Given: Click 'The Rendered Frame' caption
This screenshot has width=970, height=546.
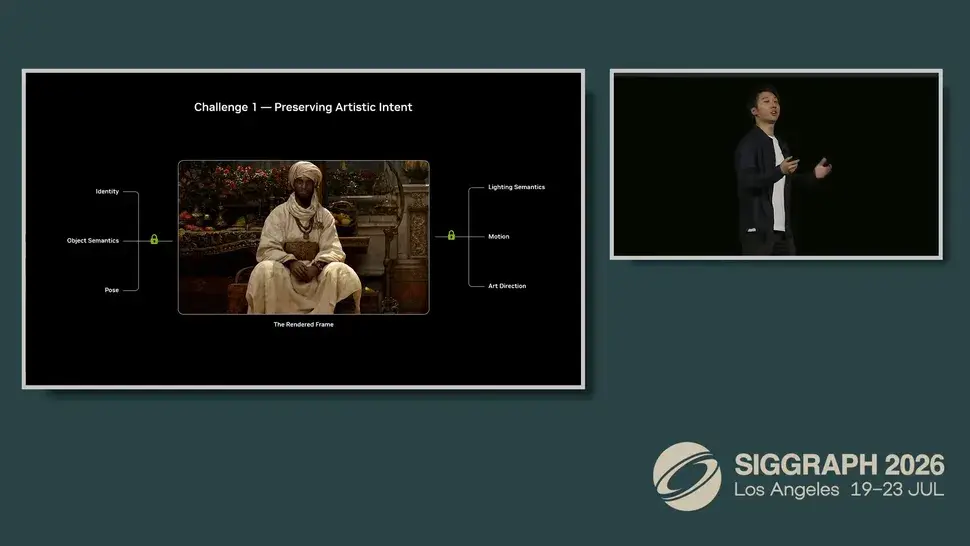Looking at the screenshot, I should point(304,325).
